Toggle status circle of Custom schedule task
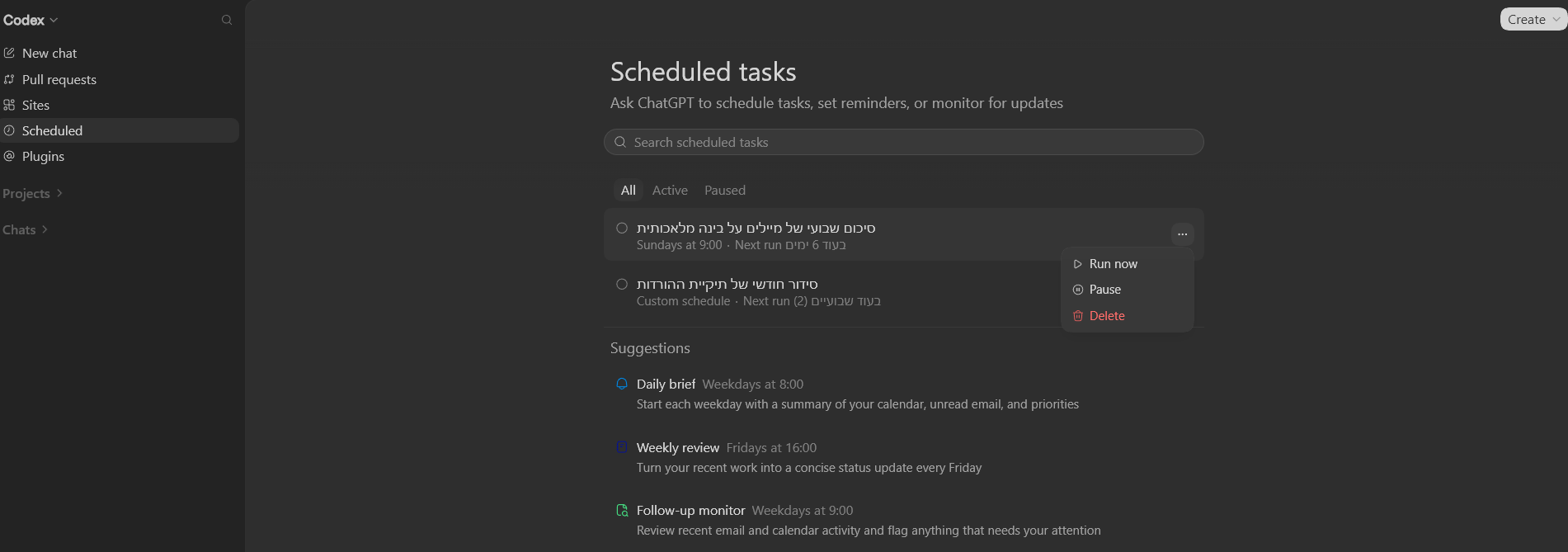Screen dimensions: 1568x552 point(622,284)
